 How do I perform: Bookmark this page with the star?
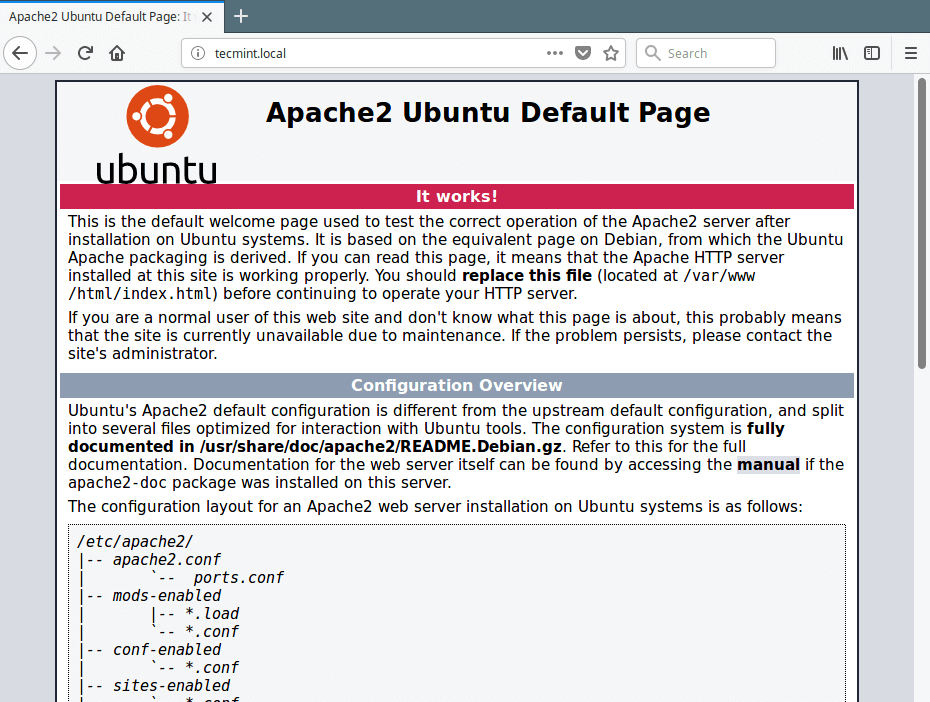pyautogui.click(x=611, y=53)
